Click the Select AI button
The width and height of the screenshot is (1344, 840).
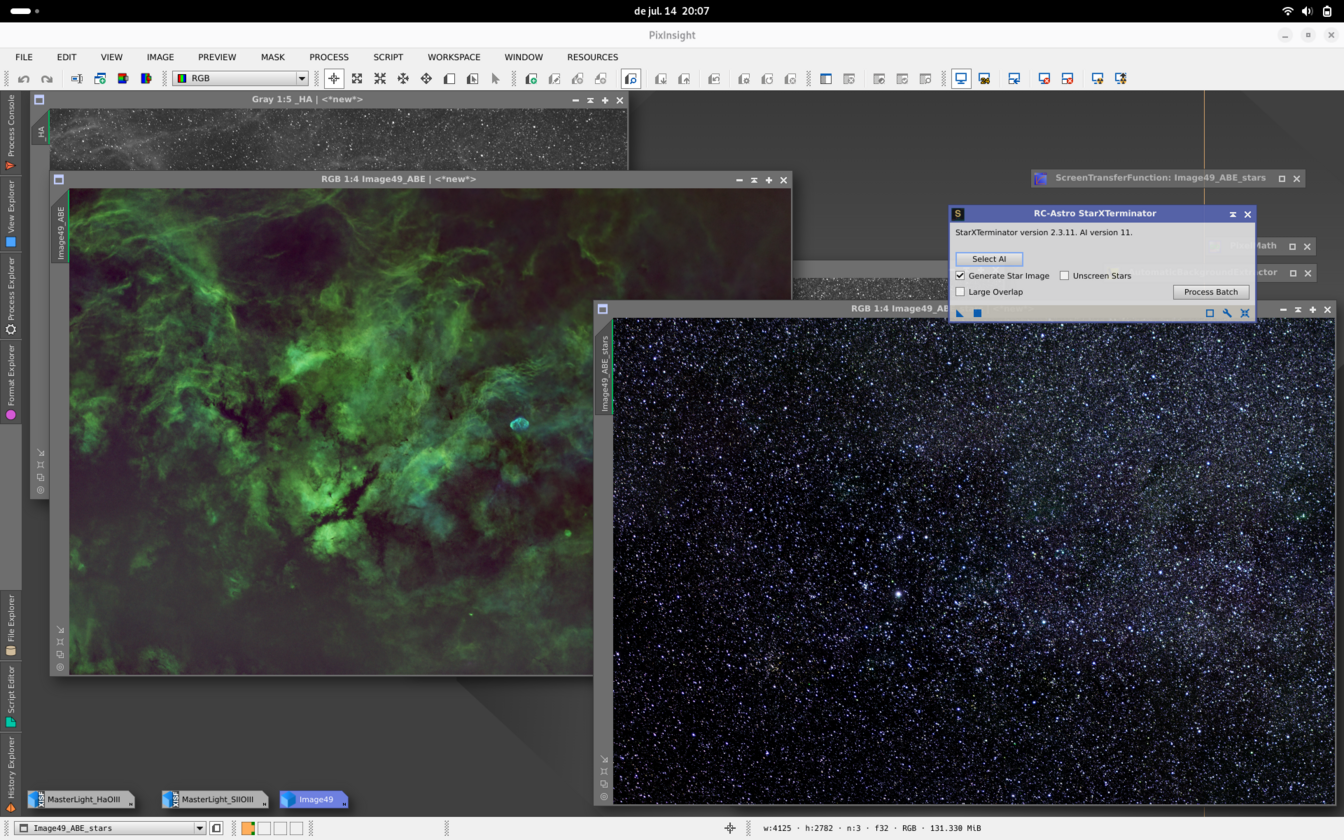(x=989, y=259)
